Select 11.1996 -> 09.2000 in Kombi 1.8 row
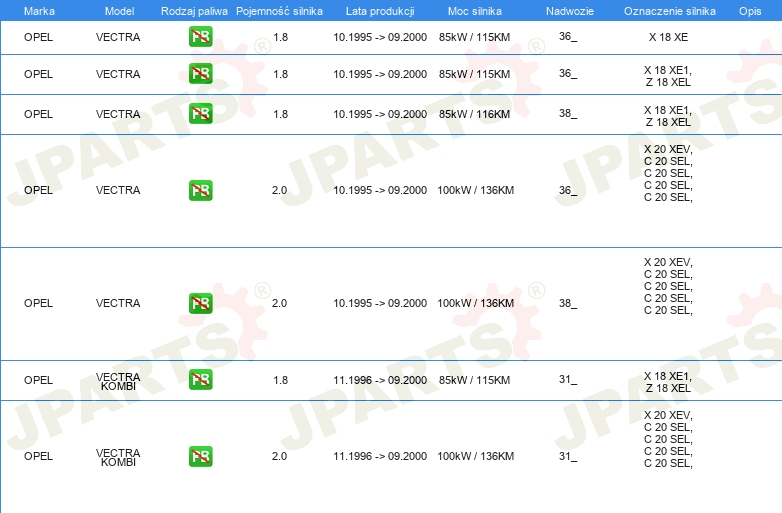The image size is (782, 513). (380, 380)
